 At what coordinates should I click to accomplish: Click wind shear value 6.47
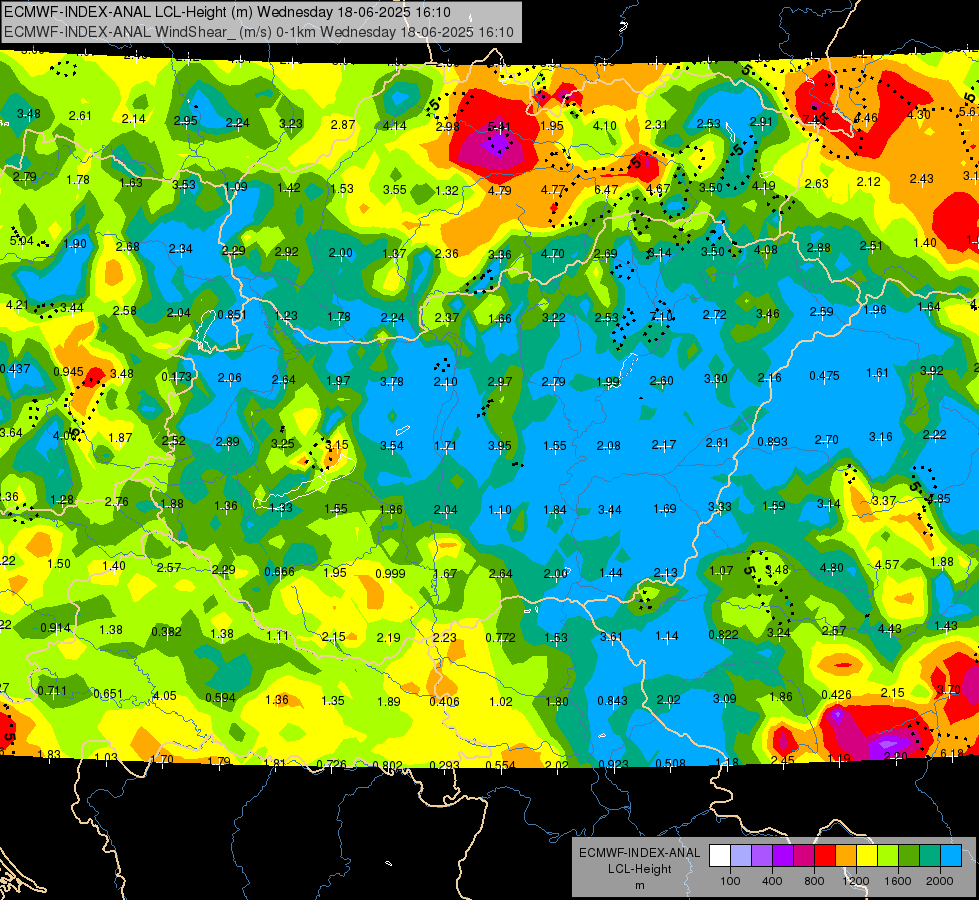(x=606, y=189)
